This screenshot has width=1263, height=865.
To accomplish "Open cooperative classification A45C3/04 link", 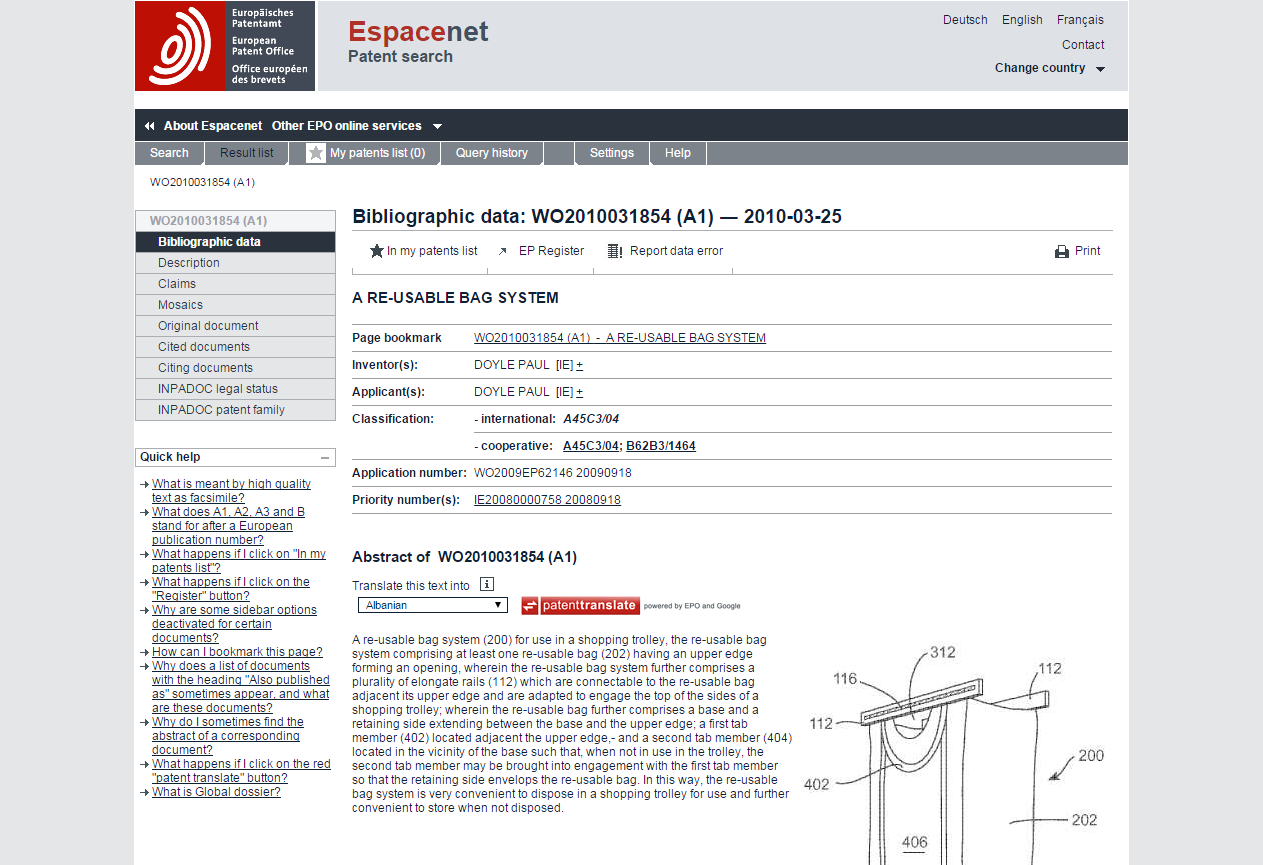I will pyautogui.click(x=591, y=446).
